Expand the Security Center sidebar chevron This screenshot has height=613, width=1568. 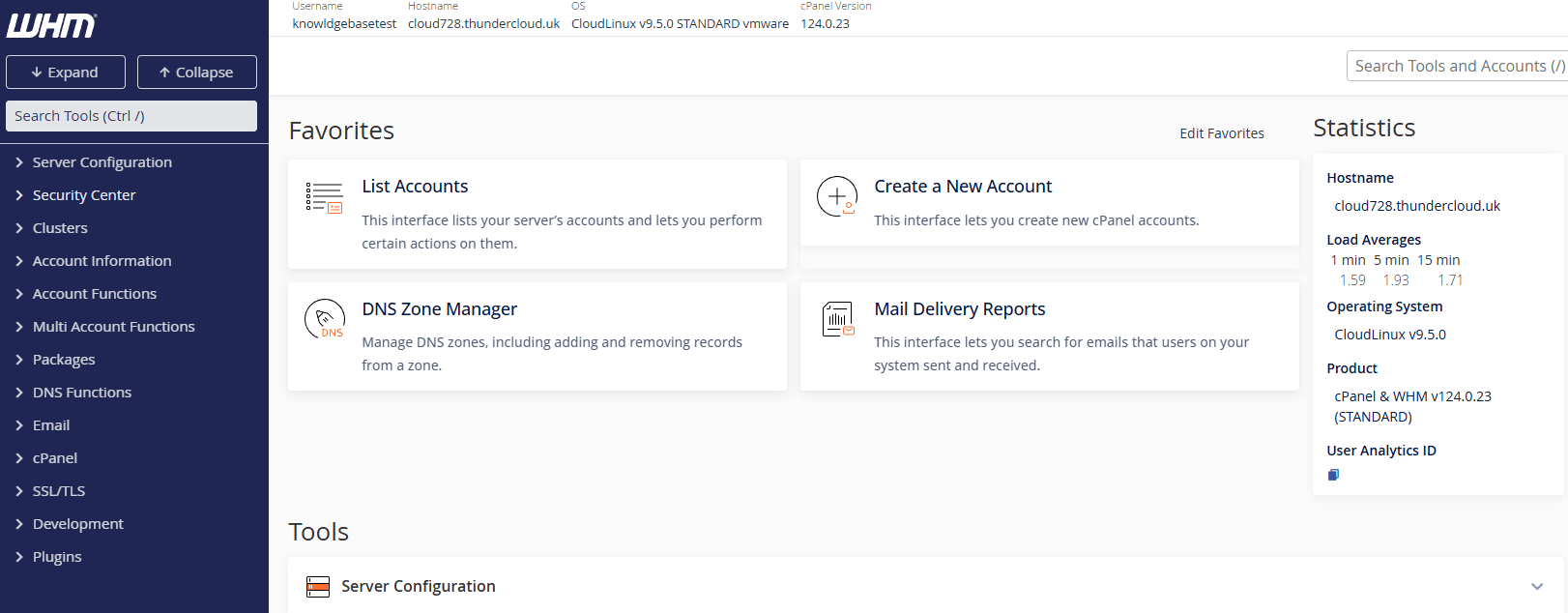[x=19, y=195]
